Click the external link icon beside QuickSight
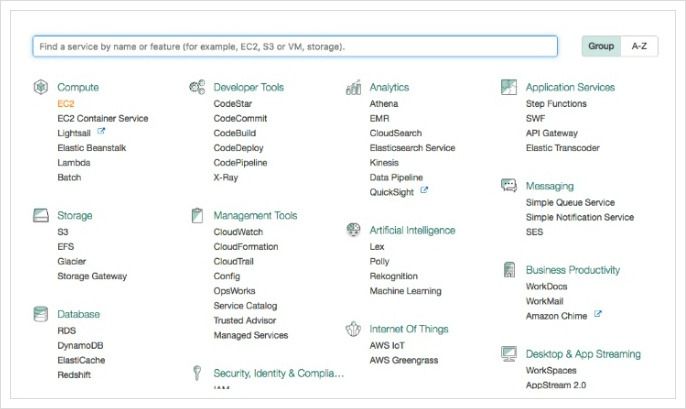 (x=424, y=190)
